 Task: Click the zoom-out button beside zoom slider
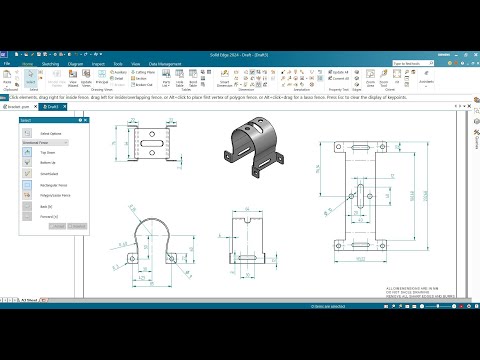(x=422, y=306)
